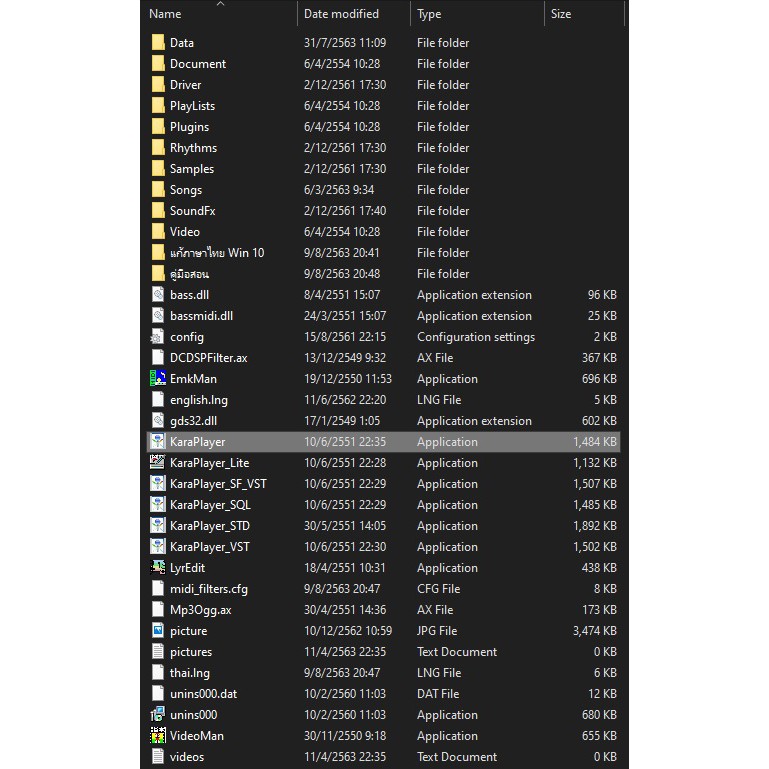Select the picture JPG file icon

[x=158, y=631]
